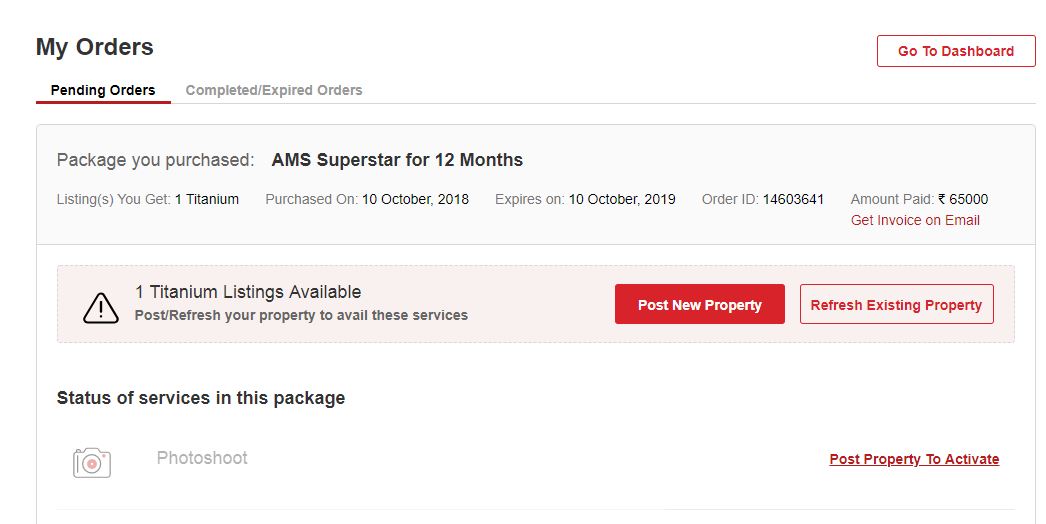The width and height of the screenshot is (1046, 524).
Task: Click the Status of services heading
Action: coord(201,398)
